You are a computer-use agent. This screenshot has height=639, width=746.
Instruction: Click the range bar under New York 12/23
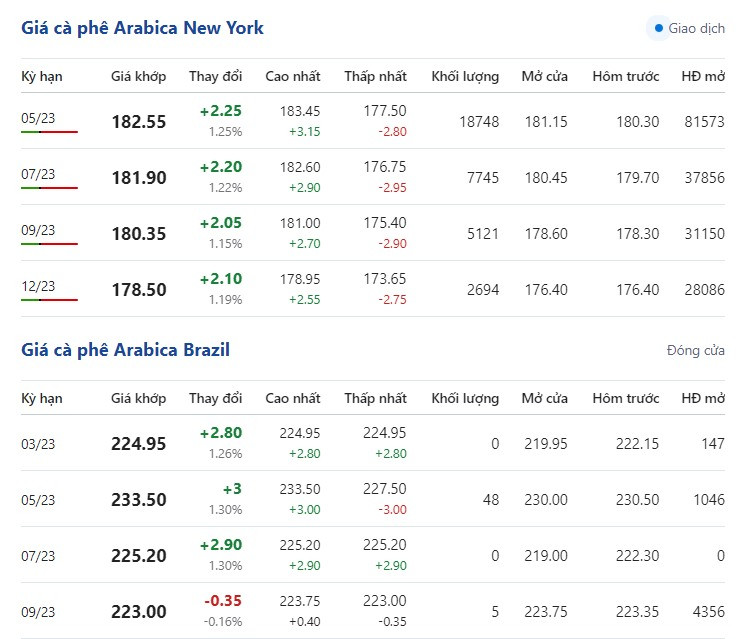[49, 299]
